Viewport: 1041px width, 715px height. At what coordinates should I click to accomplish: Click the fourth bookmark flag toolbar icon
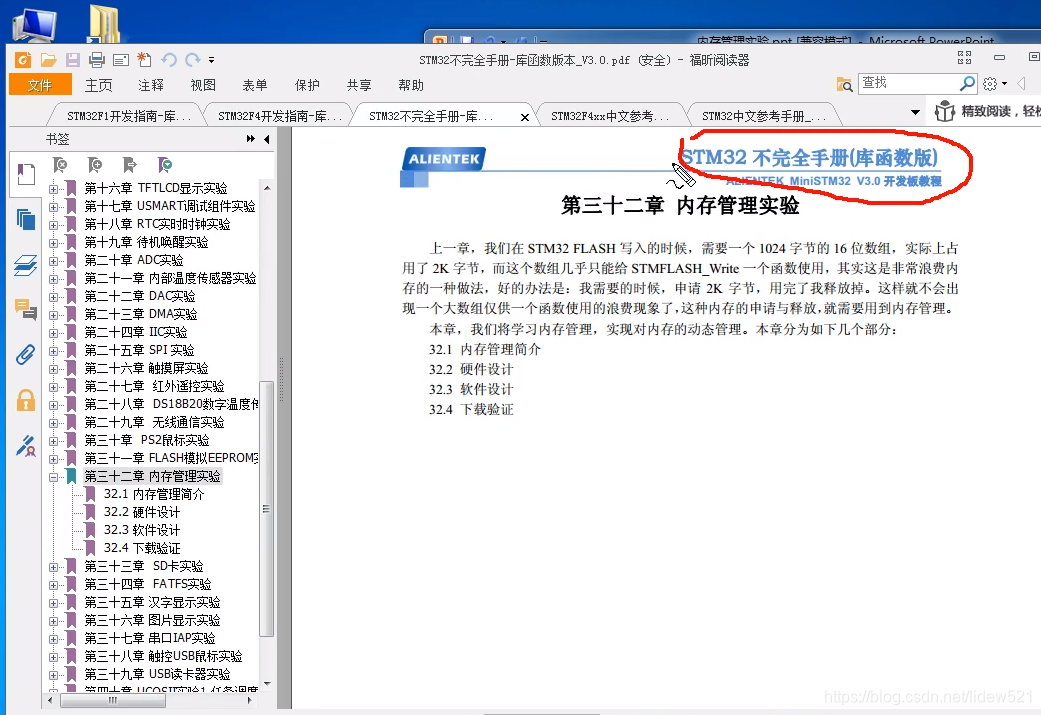tap(165, 165)
